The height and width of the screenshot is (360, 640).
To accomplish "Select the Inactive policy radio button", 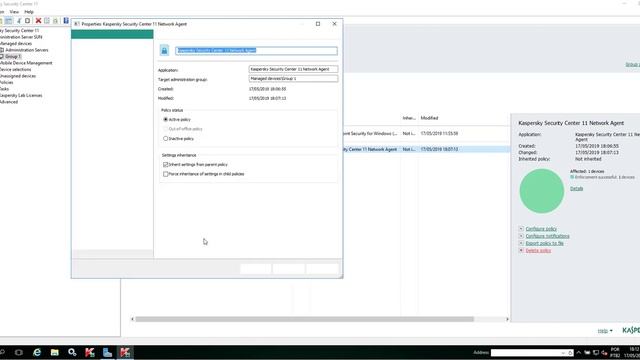I will 165,138.
